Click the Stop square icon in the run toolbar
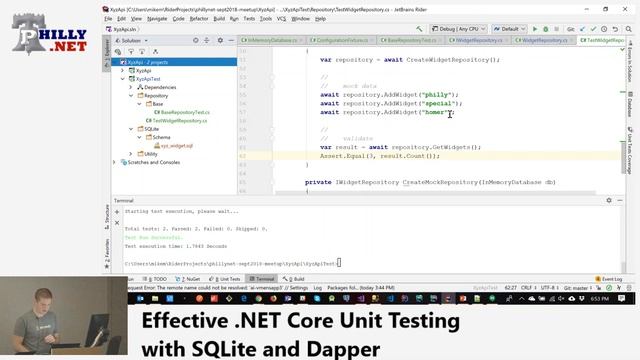Viewport: 640px width, 360px height. pos(556,29)
